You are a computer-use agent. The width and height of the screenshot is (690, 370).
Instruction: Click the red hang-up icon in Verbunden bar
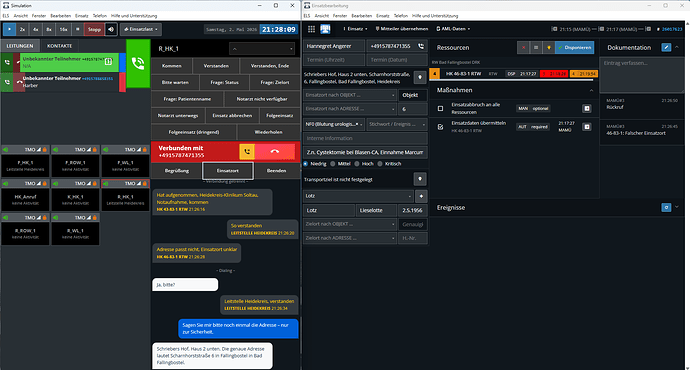[x=275, y=151]
